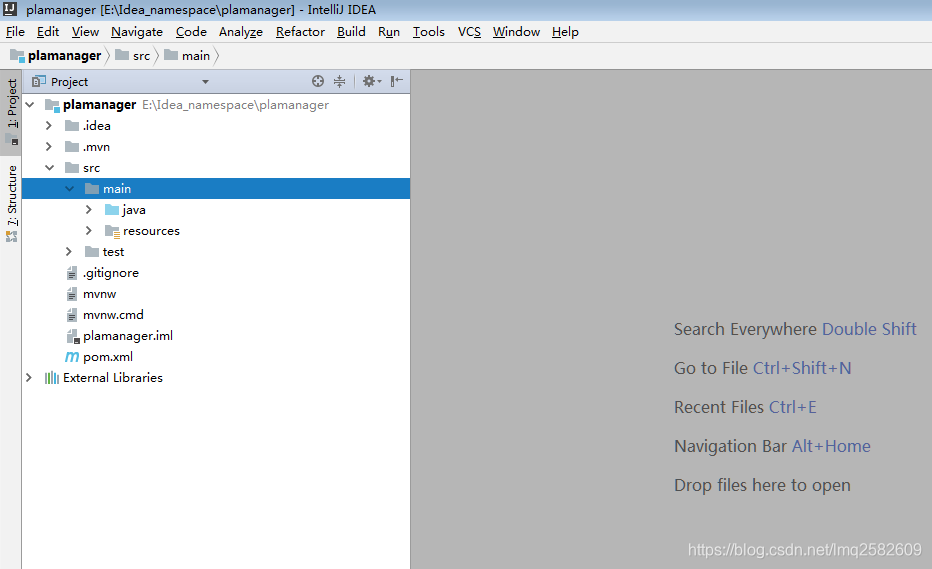
Task: Click the Collapse All icon in Project panel
Action: click(339, 81)
